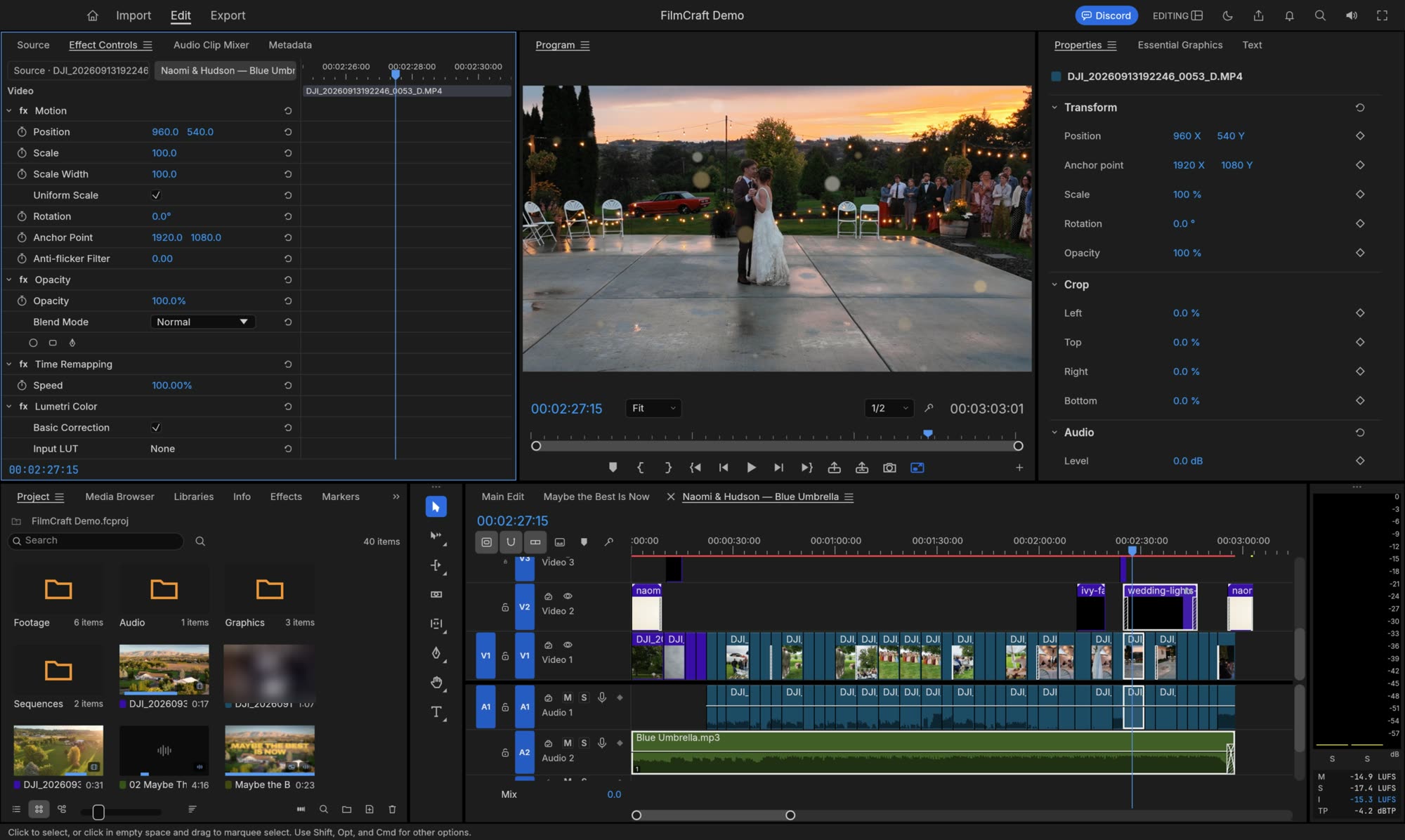Toggle the dark mode moon icon
Viewport: 1405px width, 840px height.
click(x=1227, y=15)
